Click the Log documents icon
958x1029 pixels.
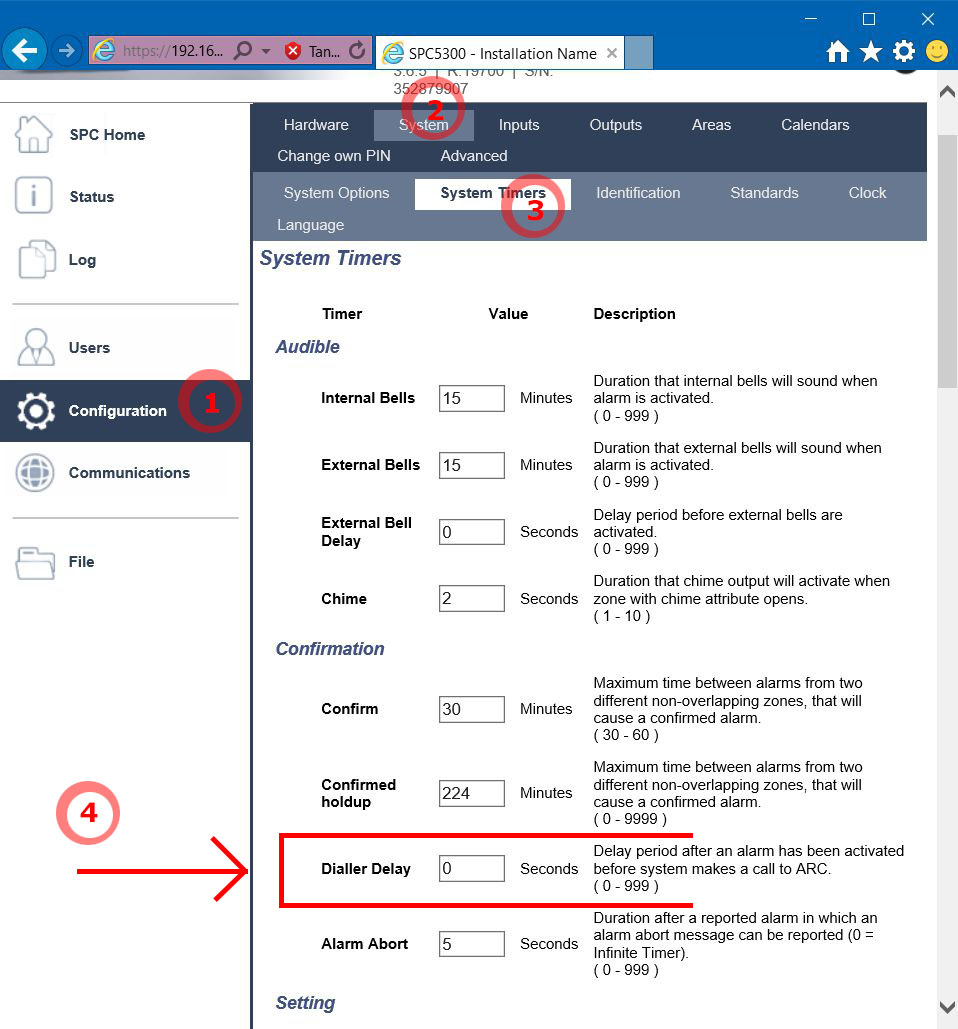coord(36,260)
